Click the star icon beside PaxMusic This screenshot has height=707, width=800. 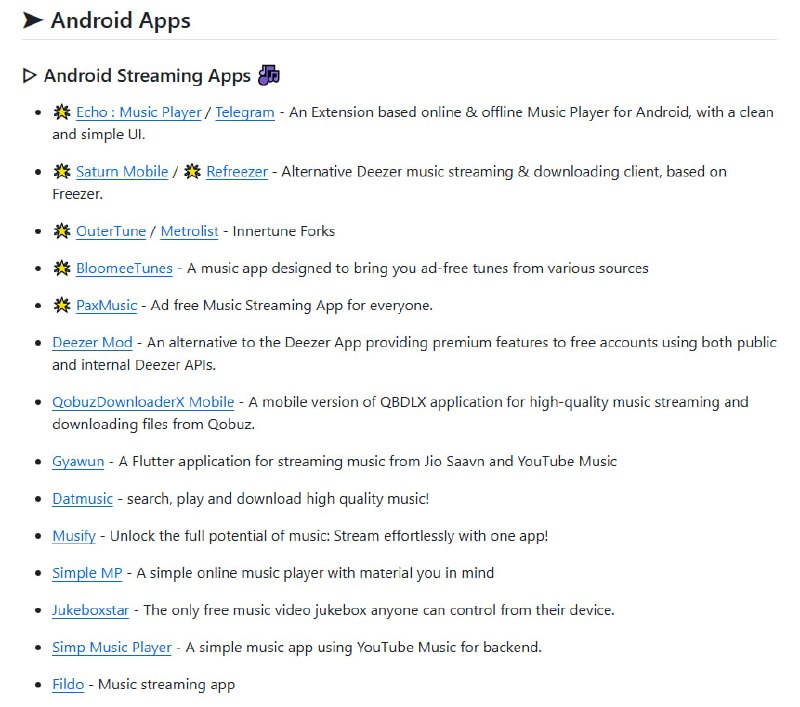pyautogui.click(x=62, y=305)
